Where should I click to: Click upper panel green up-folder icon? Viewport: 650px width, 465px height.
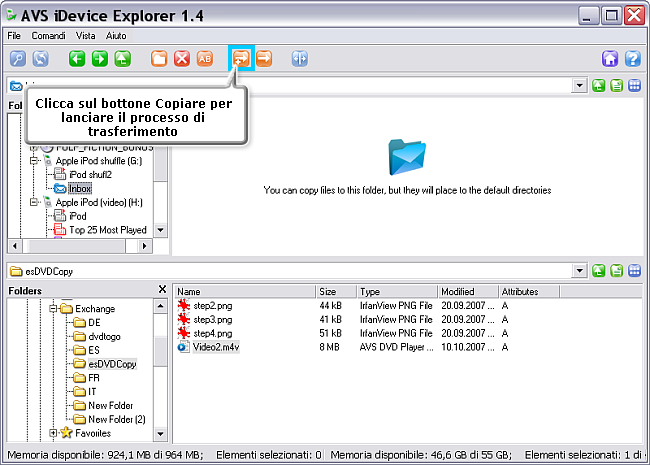point(598,86)
